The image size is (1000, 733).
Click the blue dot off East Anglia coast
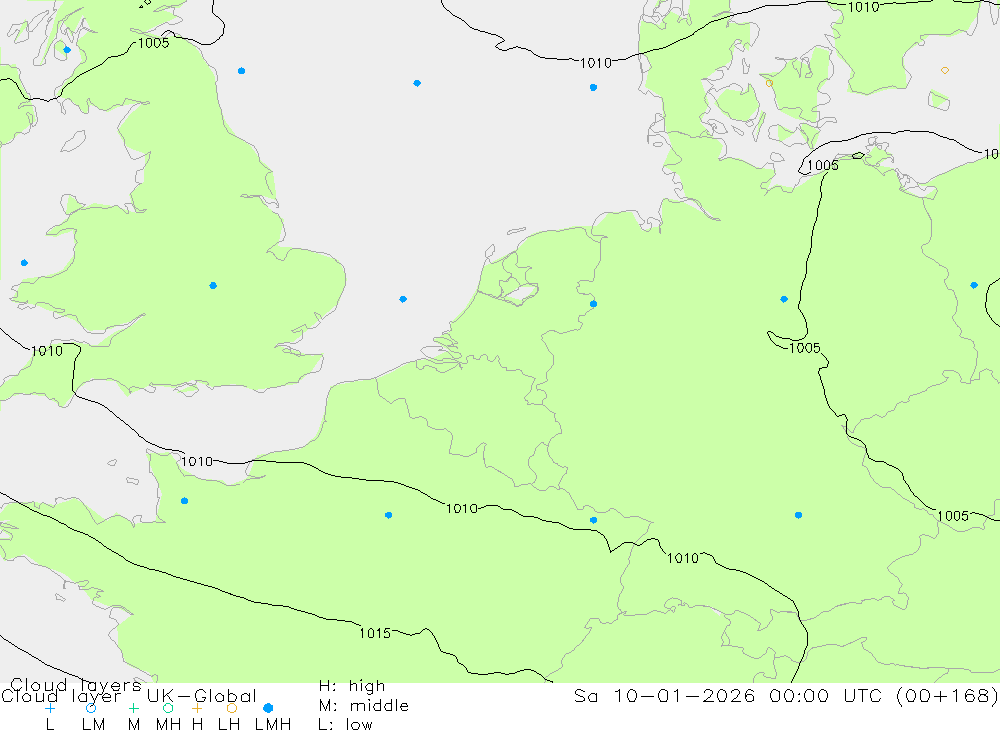403,299
